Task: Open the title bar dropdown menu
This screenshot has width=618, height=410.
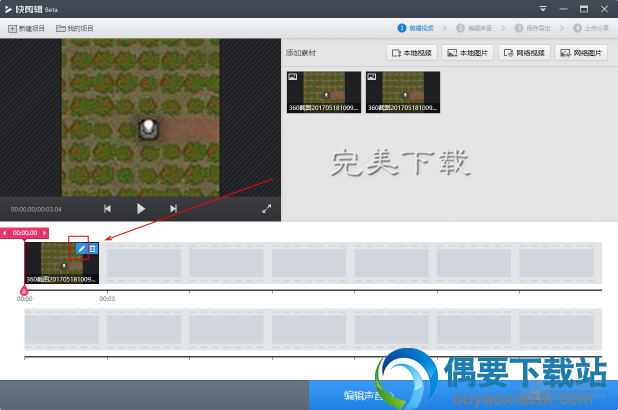Action: click(x=543, y=9)
